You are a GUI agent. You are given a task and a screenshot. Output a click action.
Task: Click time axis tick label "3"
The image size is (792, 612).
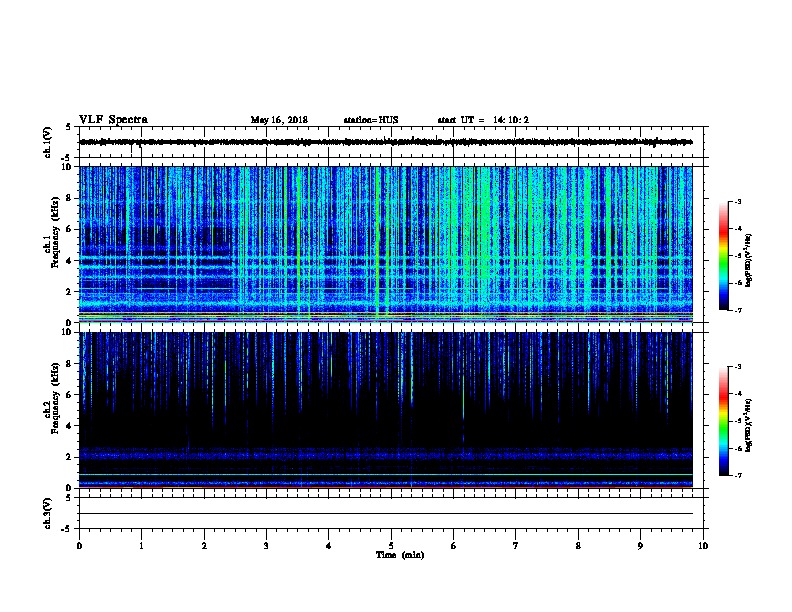[267, 546]
